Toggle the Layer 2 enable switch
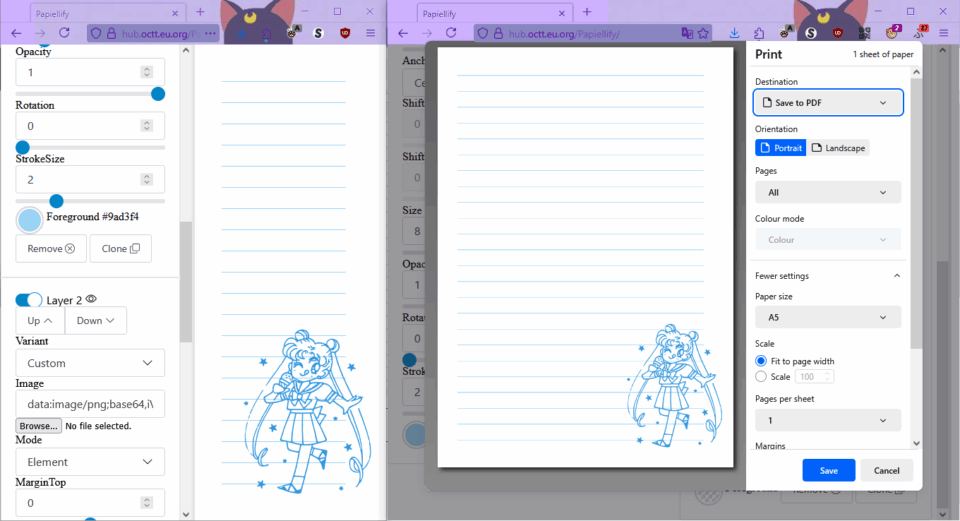Screen dimensions: 960x521 click(x=28, y=299)
